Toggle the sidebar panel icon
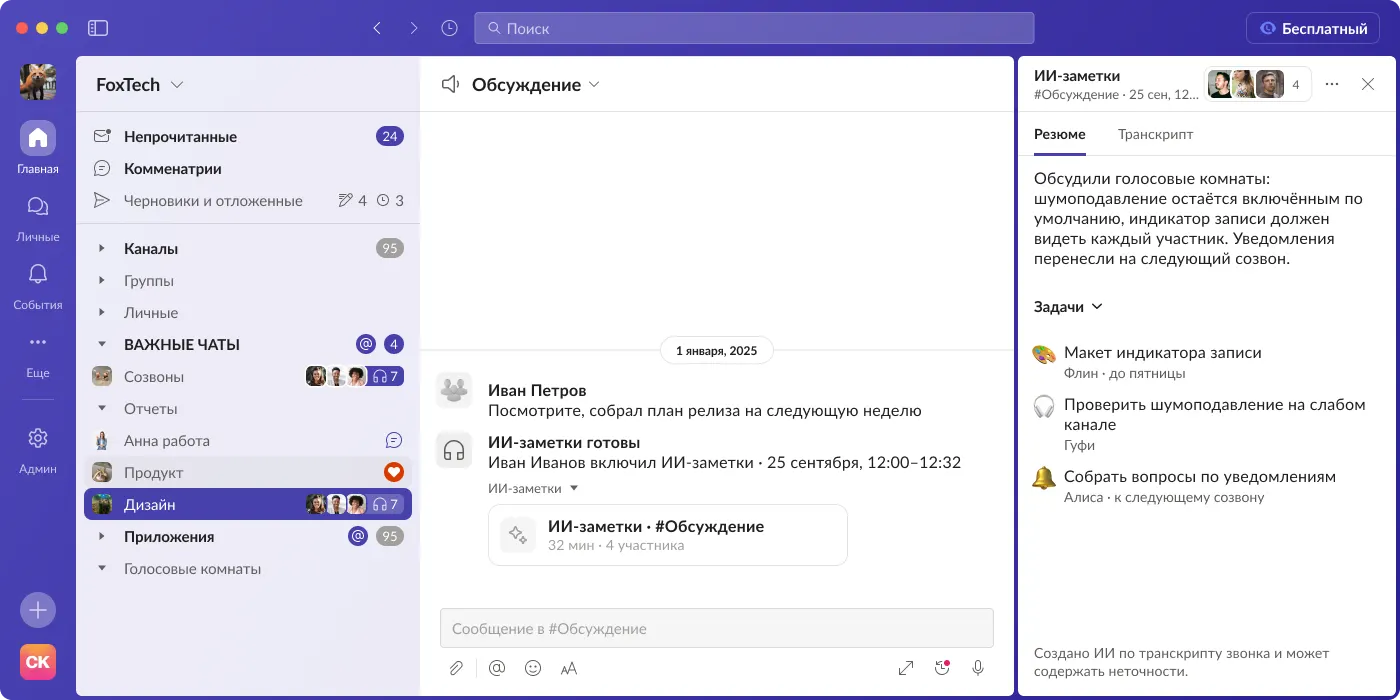This screenshot has width=1400, height=700. 98,29
